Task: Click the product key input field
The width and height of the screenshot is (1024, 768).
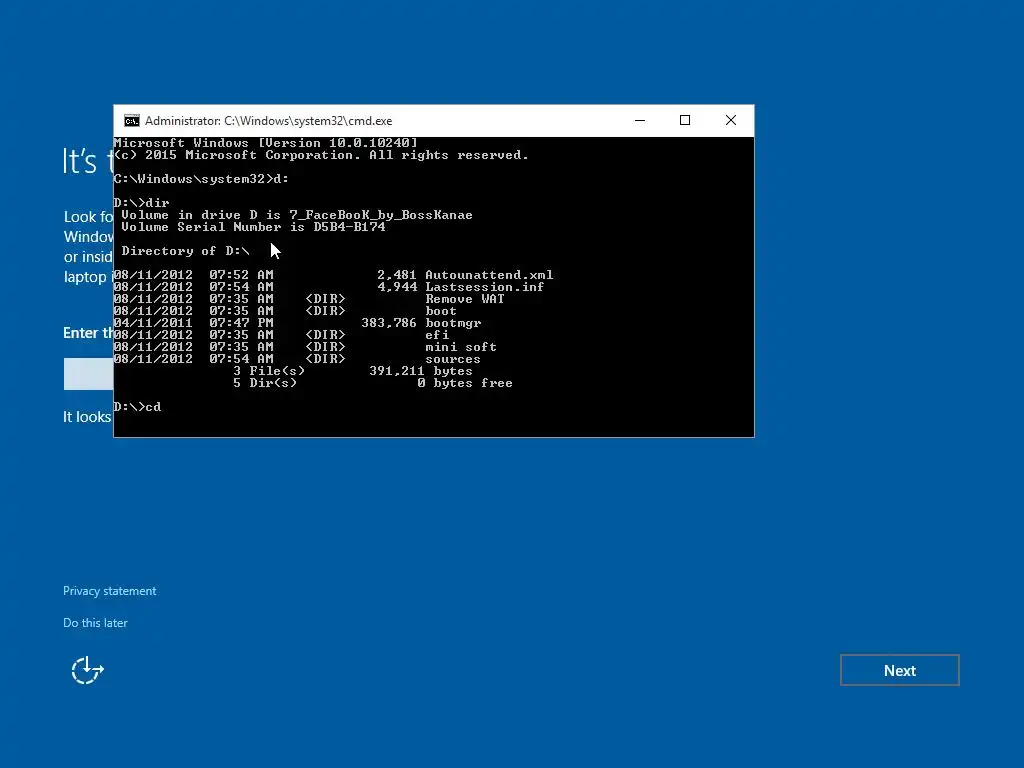Action: 88,374
